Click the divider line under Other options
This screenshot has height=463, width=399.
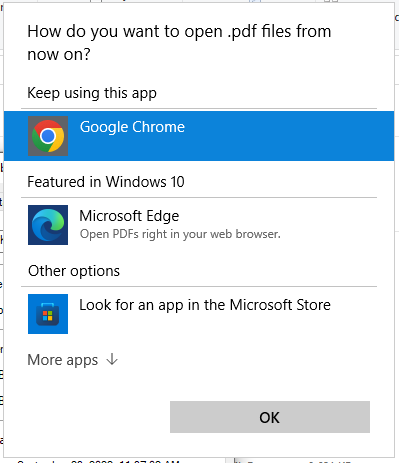point(199,286)
